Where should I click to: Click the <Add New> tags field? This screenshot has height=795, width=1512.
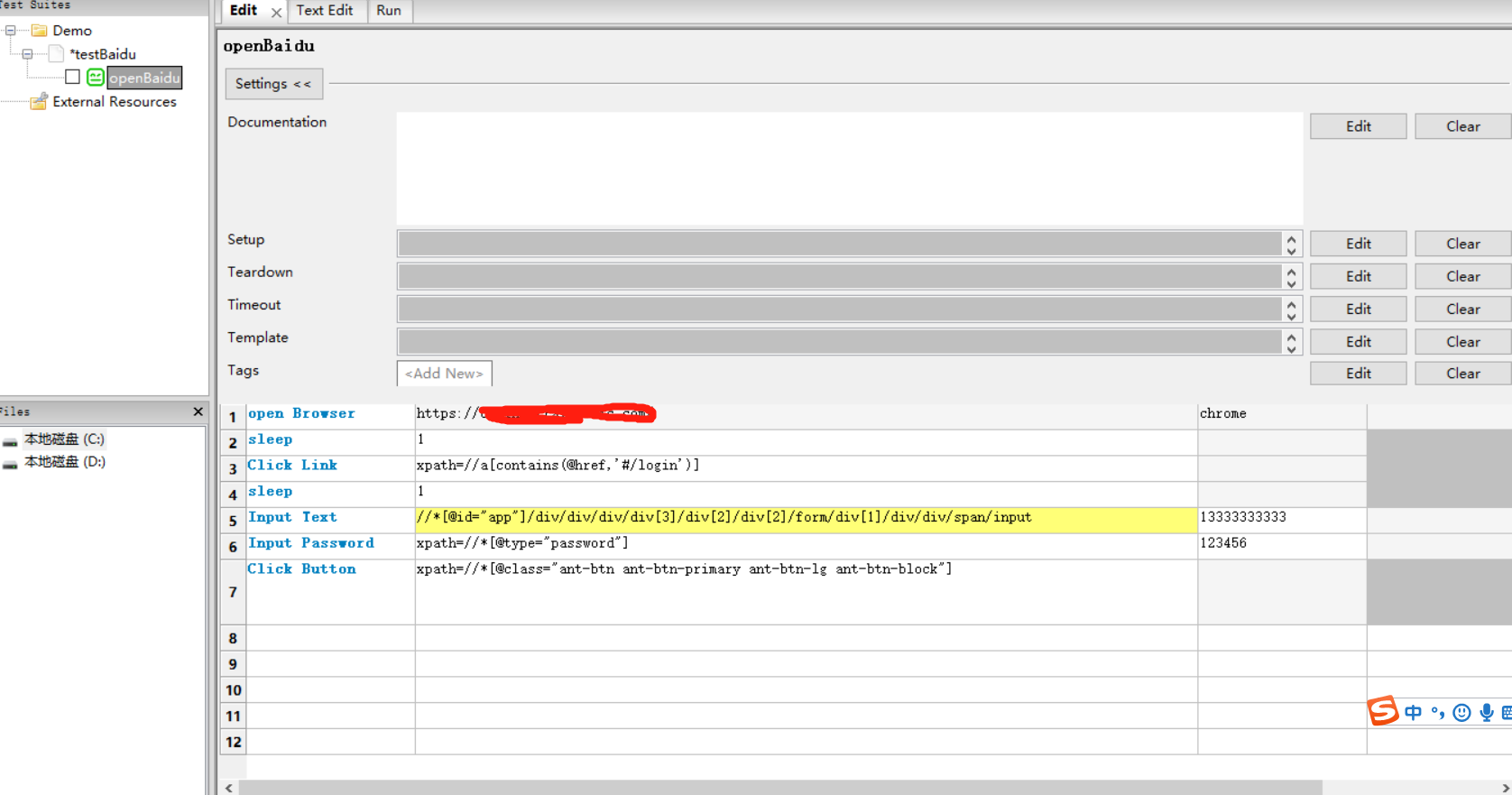tap(445, 374)
